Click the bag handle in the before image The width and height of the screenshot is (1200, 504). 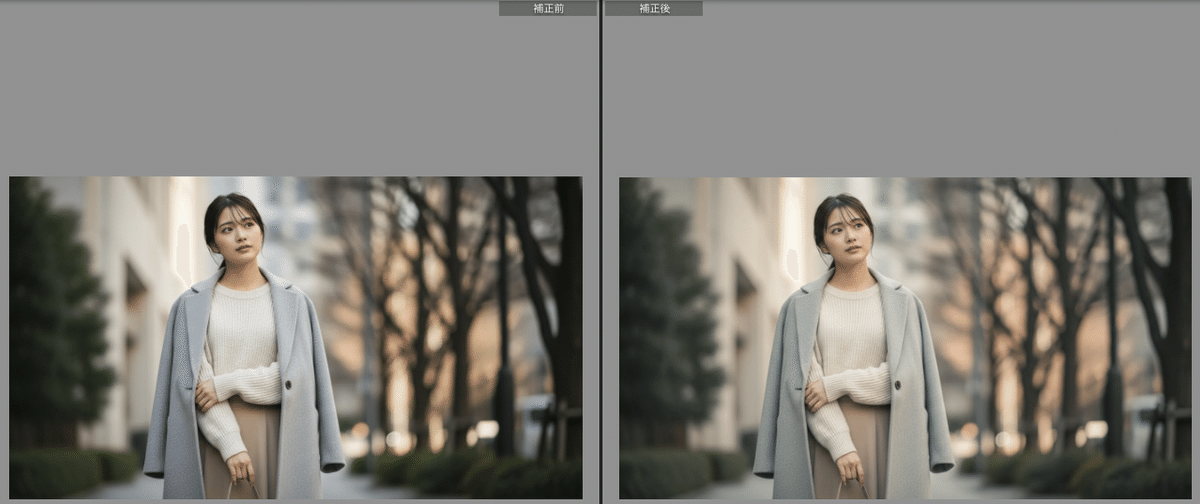pyautogui.click(x=242, y=488)
